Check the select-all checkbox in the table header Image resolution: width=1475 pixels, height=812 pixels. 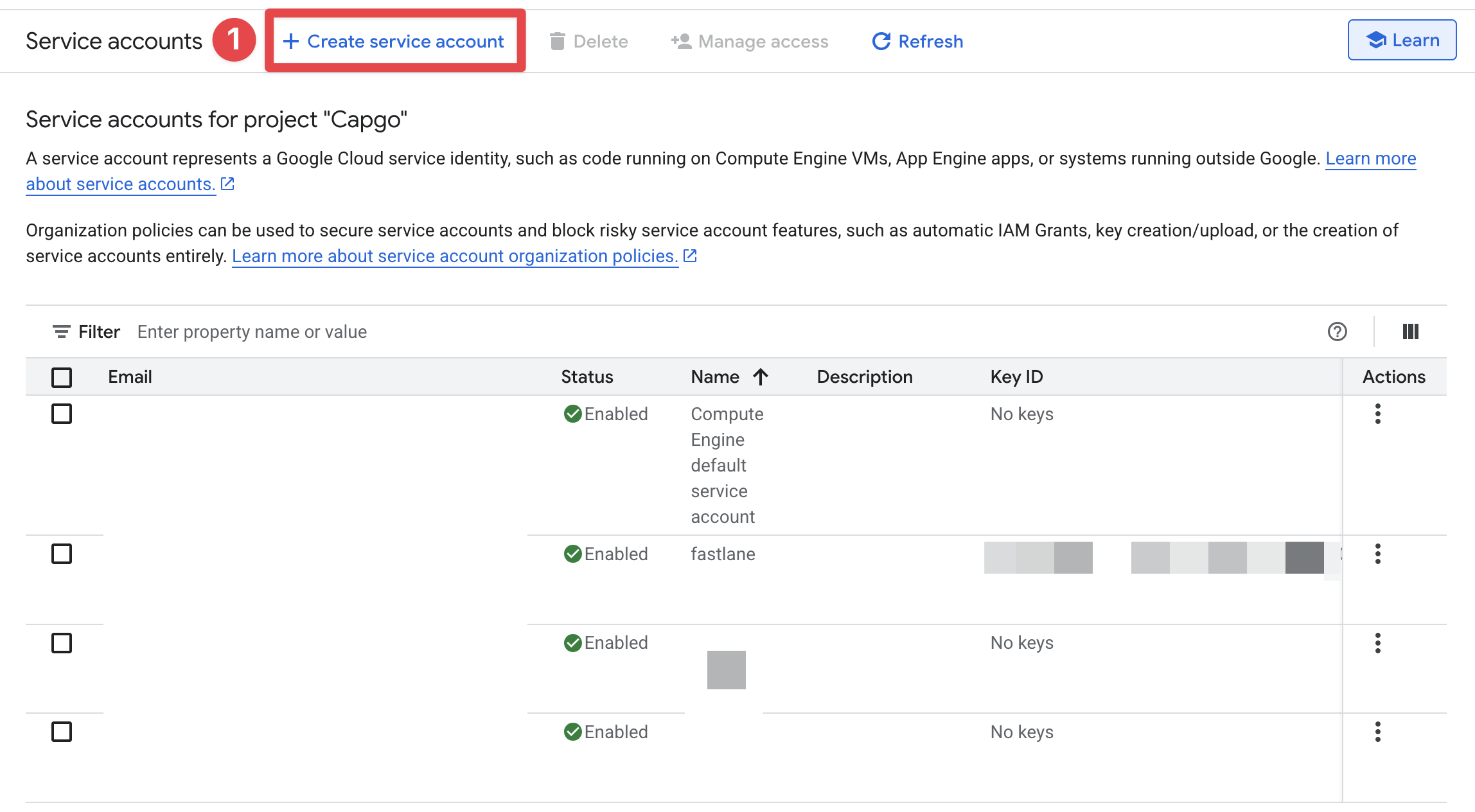click(61, 378)
